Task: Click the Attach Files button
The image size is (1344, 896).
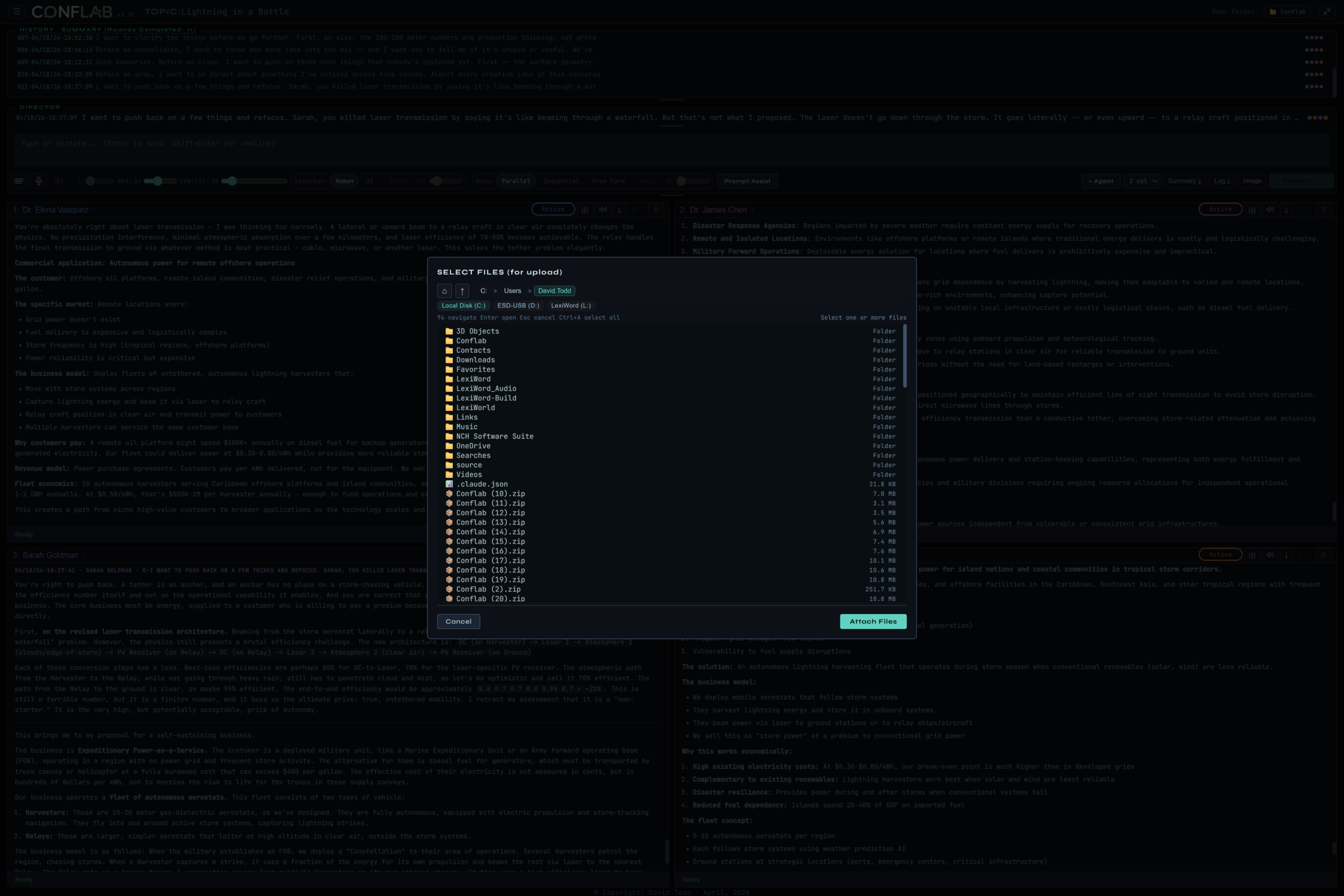Action: pos(873,622)
